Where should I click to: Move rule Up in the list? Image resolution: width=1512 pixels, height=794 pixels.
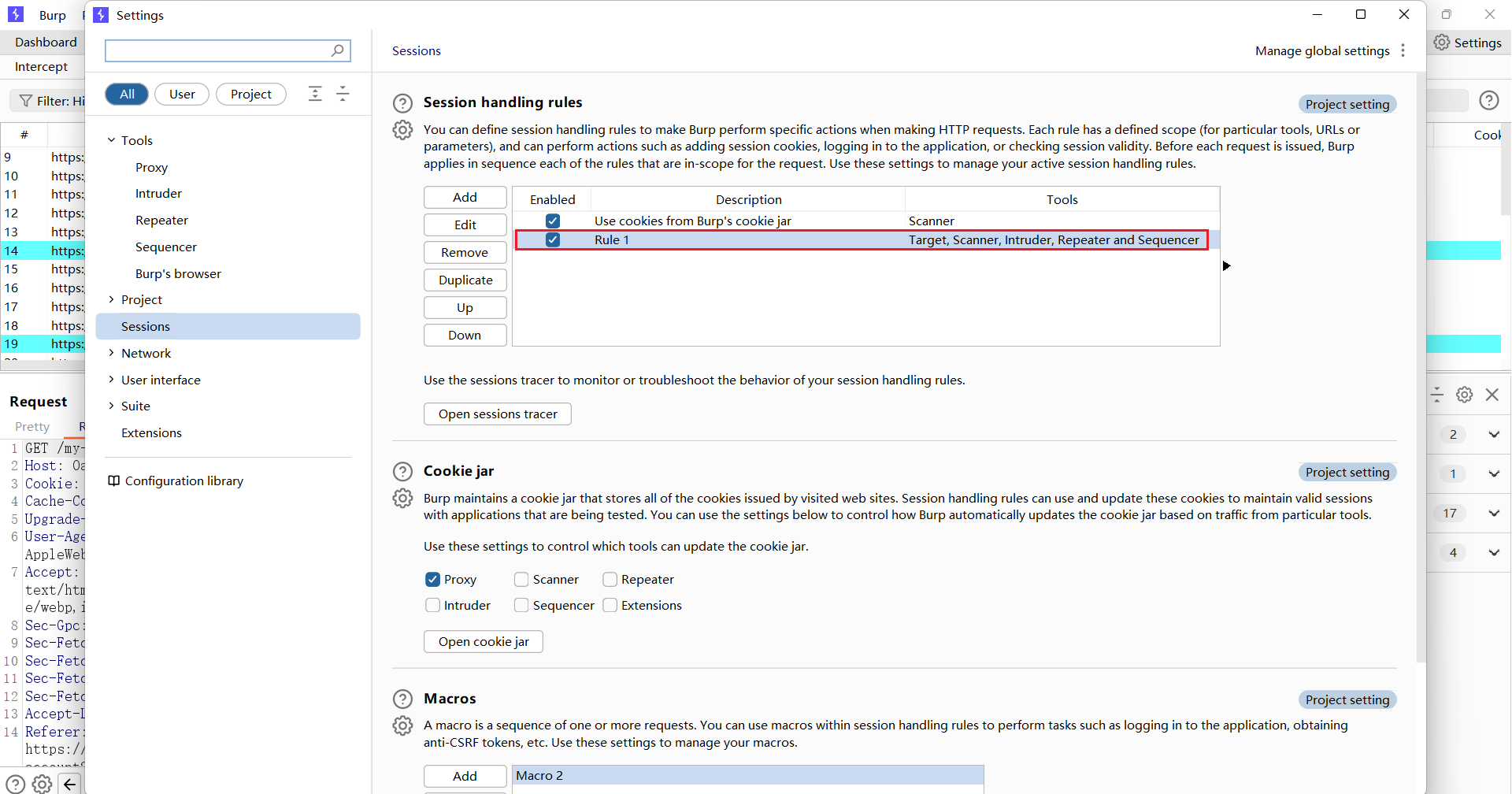click(465, 308)
